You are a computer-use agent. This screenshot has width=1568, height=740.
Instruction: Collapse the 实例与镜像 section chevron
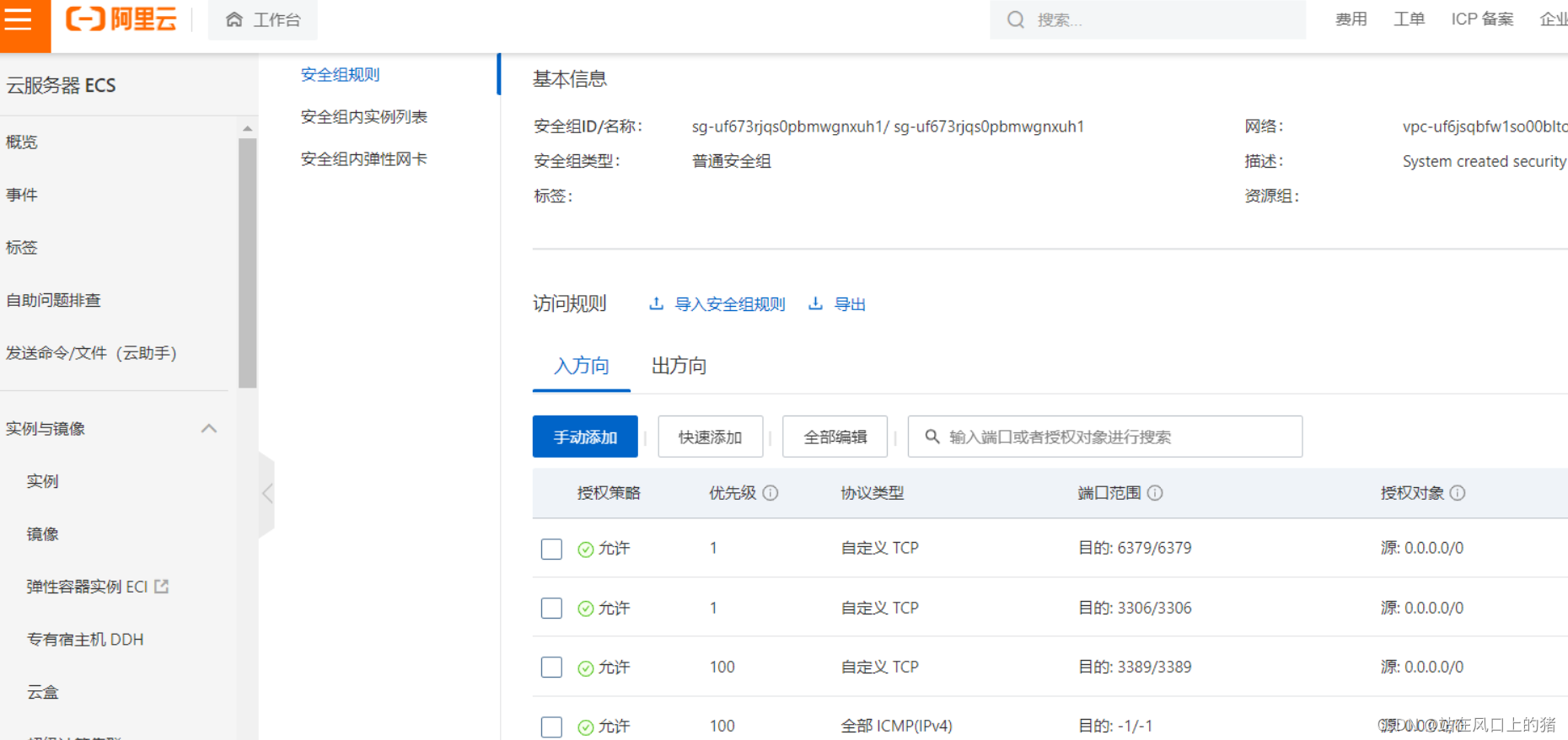click(209, 428)
